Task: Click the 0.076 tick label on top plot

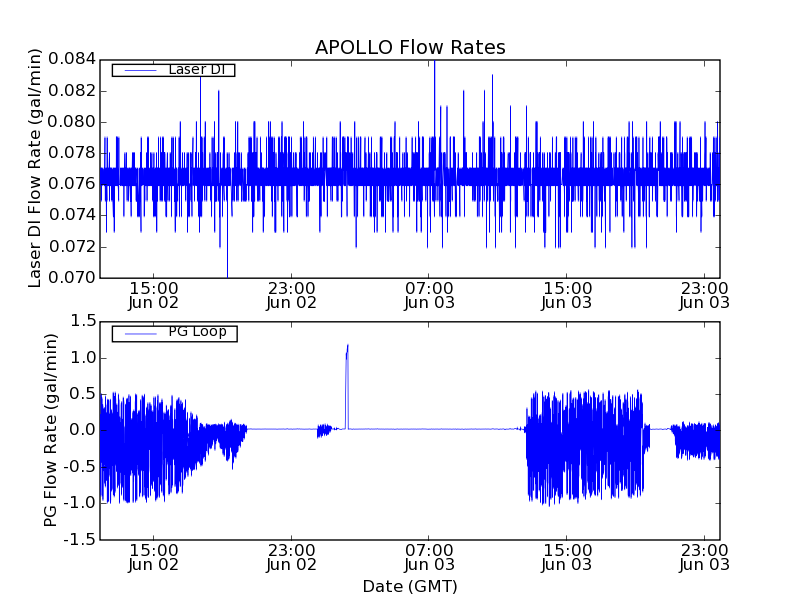Action: click(x=74, y=184)
